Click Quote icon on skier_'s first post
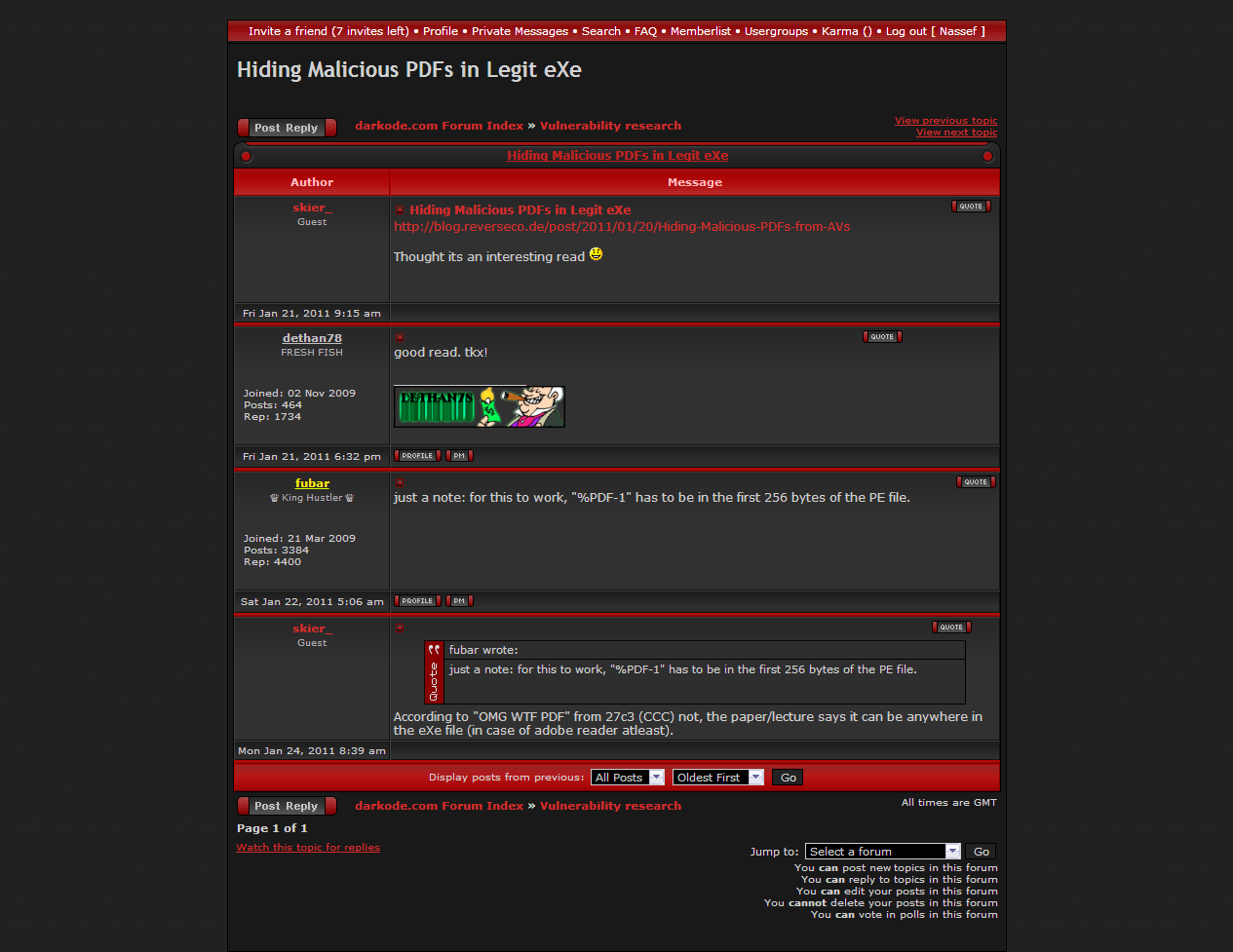Image resolution: width=1233 pixels, height=952 pixels. click(971, 207)
